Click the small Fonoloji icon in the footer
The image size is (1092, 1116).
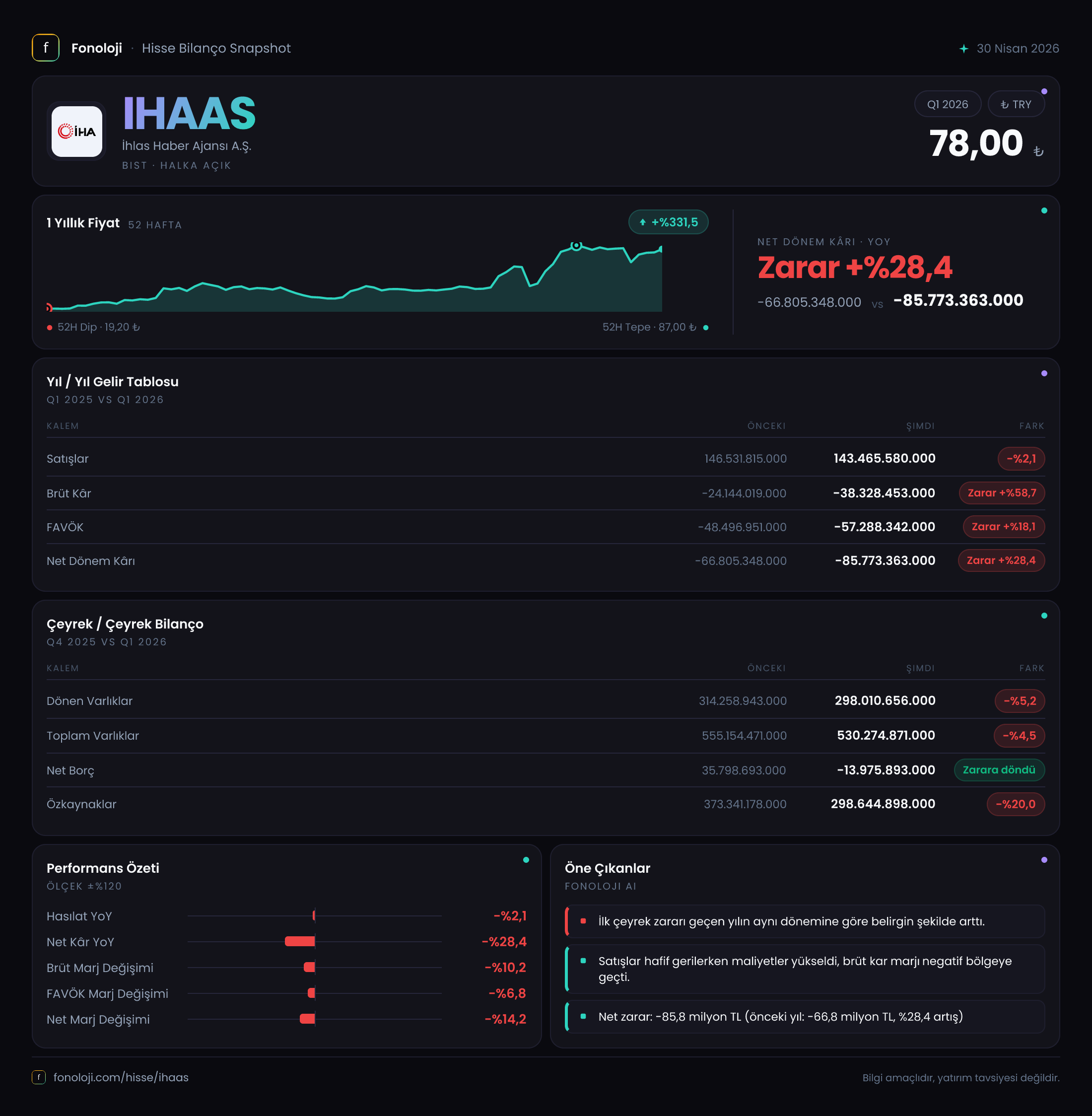coord(38,1077)
